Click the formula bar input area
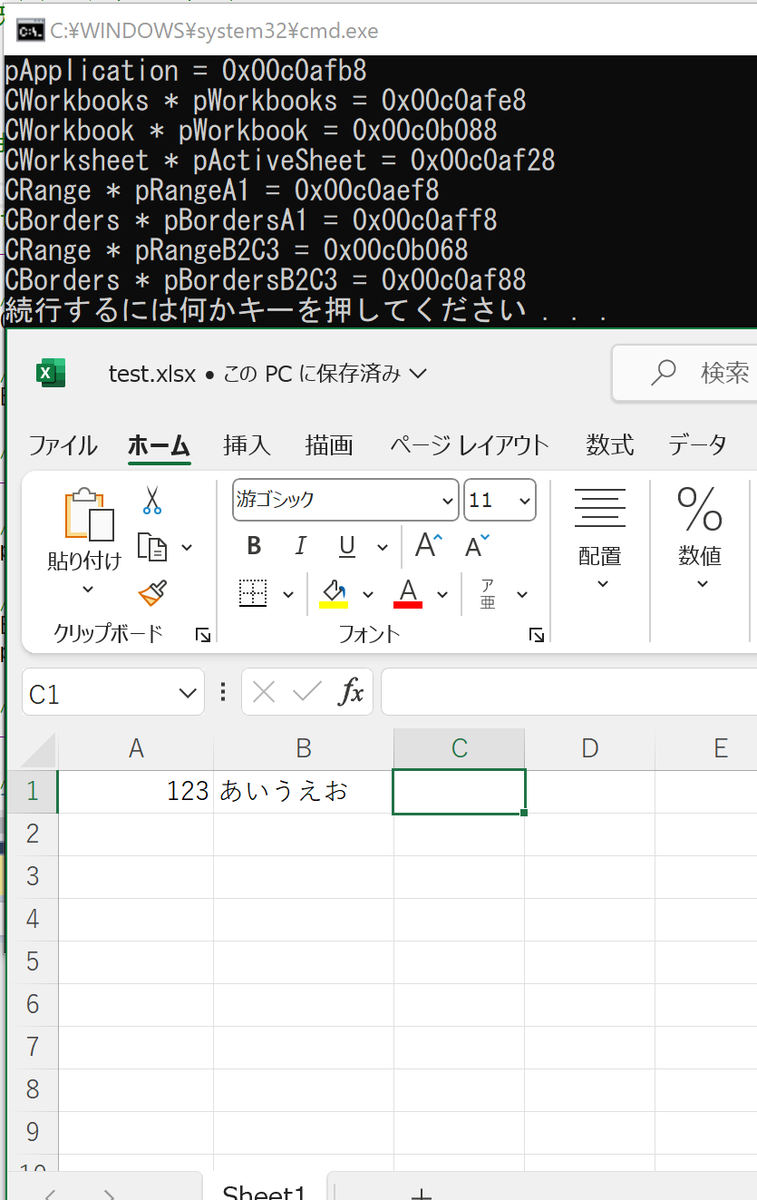Screen dimensions: 757x1200 pos(569,693)
